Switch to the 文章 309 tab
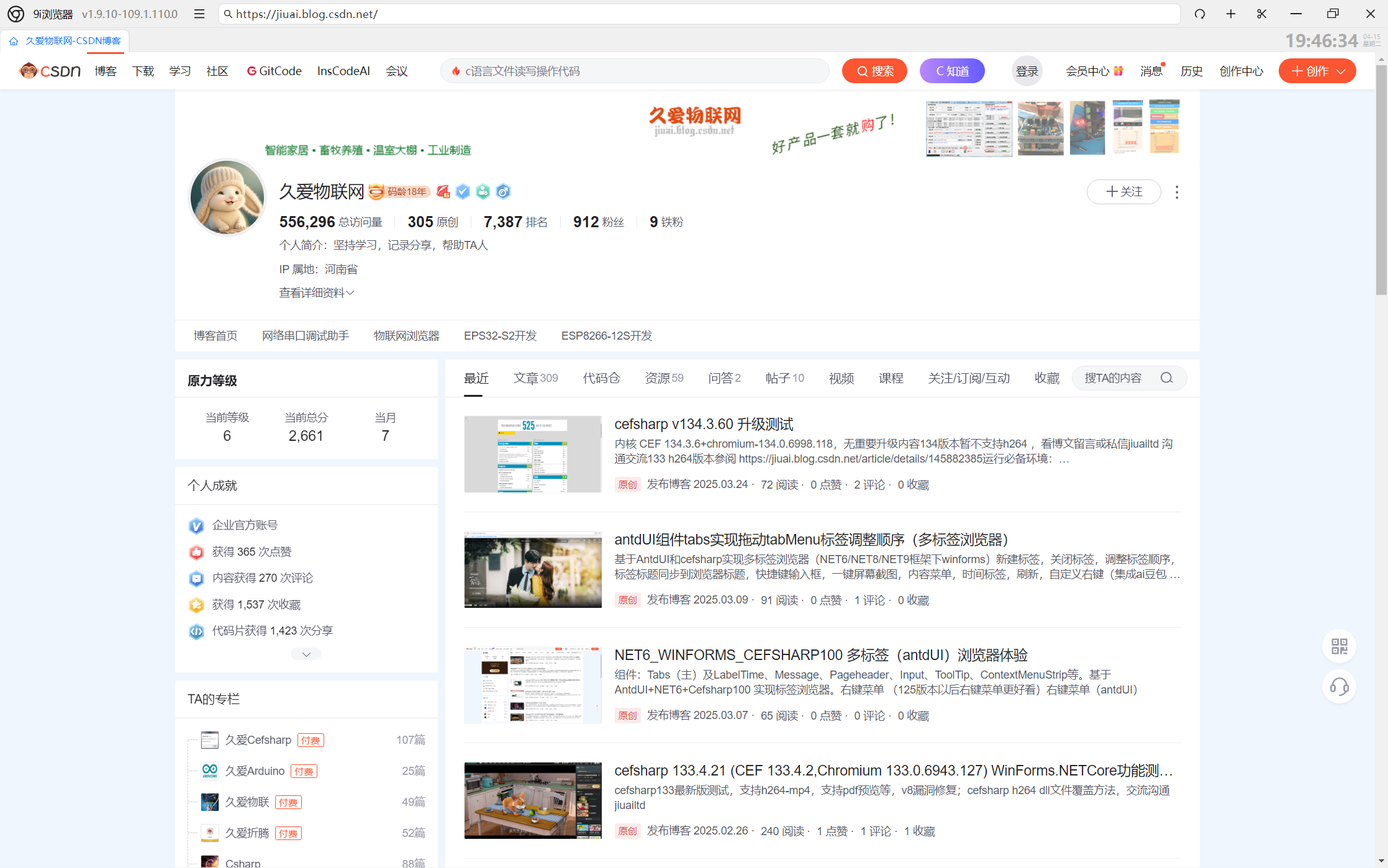This screenshot has width=1388, height=868. pyautogui.click(x=535, y=378)
